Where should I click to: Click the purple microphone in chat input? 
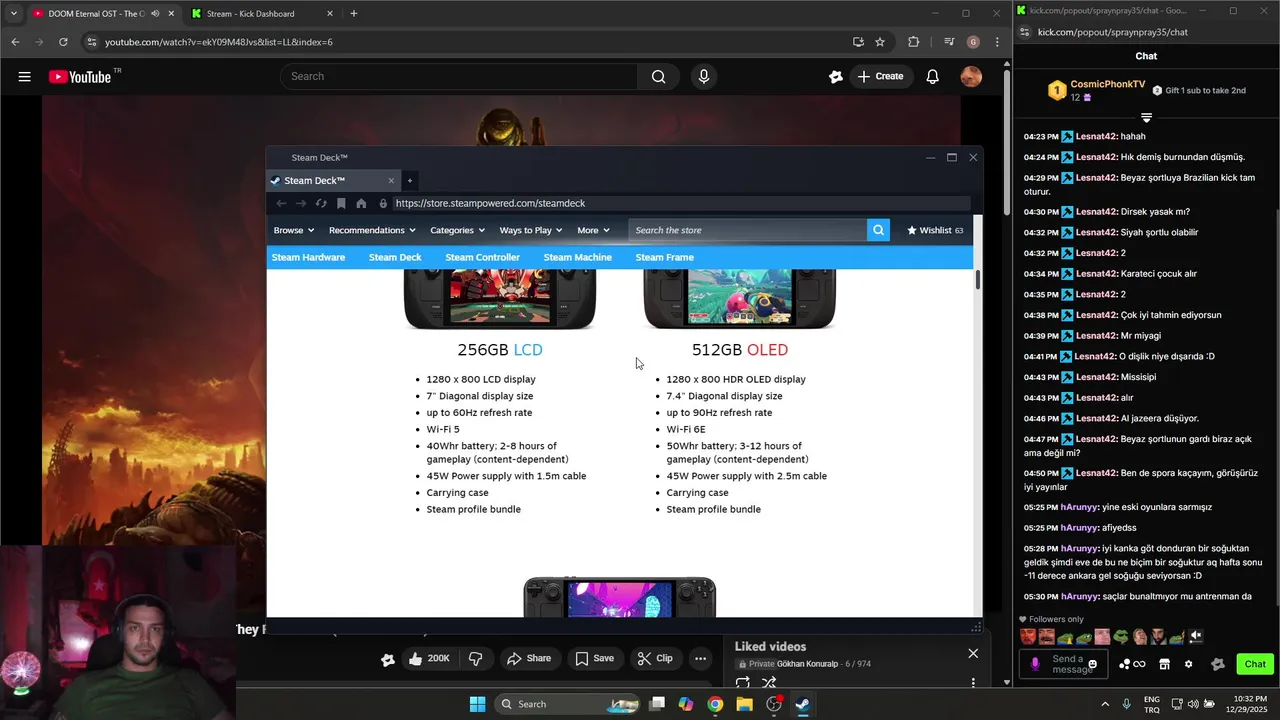1035,664
